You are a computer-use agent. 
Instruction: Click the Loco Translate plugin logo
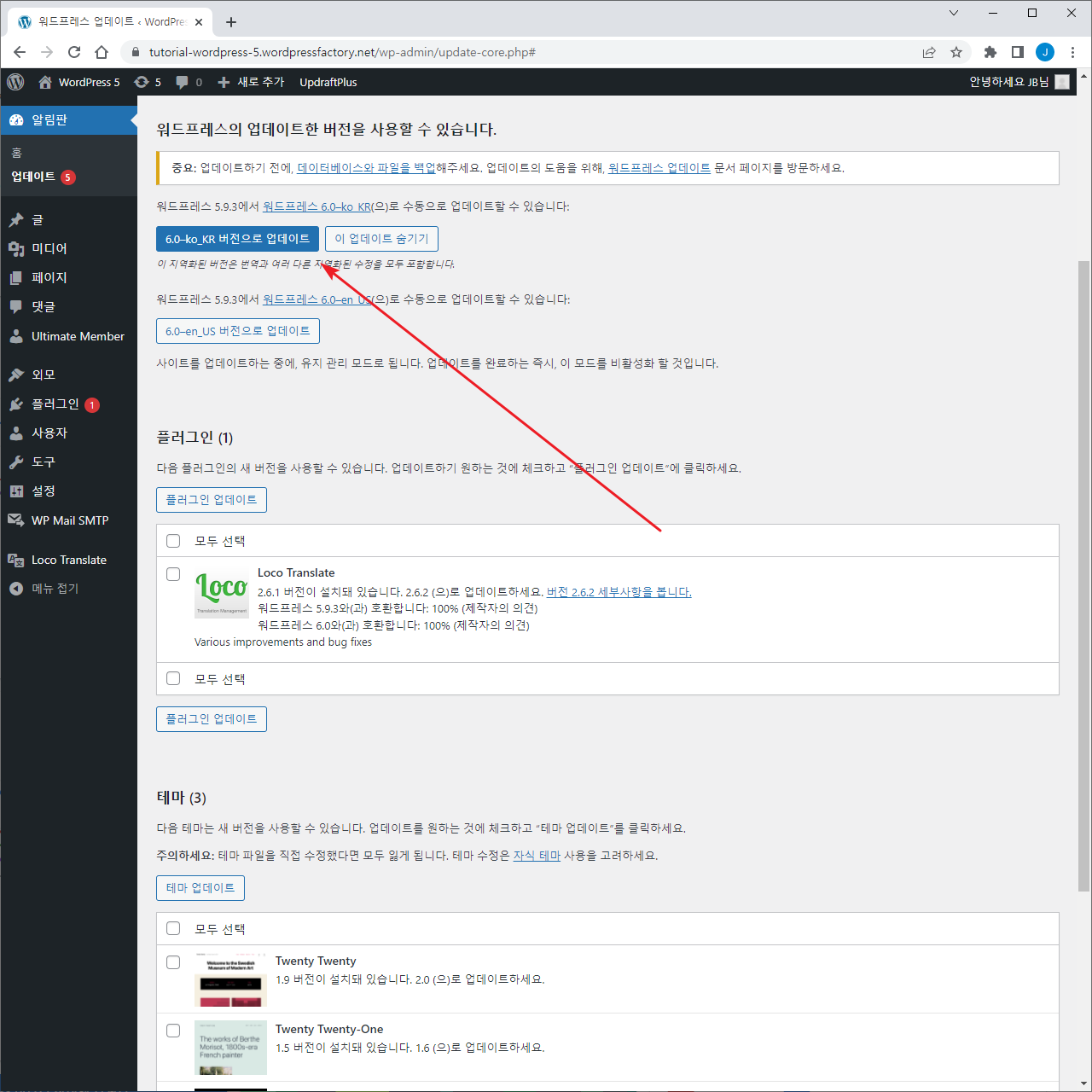pyautogui.click(x=222, y=592)
